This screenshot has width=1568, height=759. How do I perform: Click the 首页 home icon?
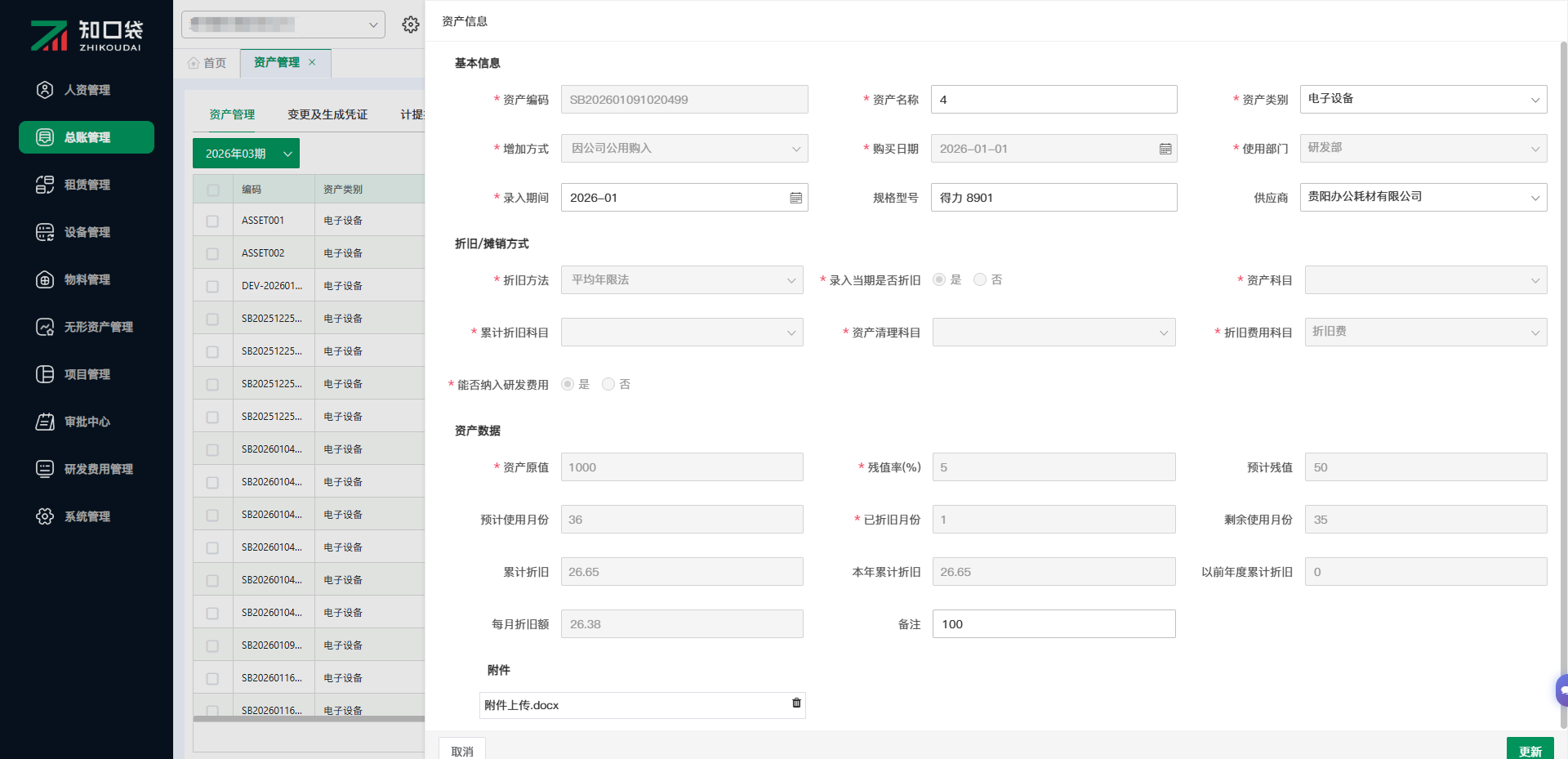point(194,63)
